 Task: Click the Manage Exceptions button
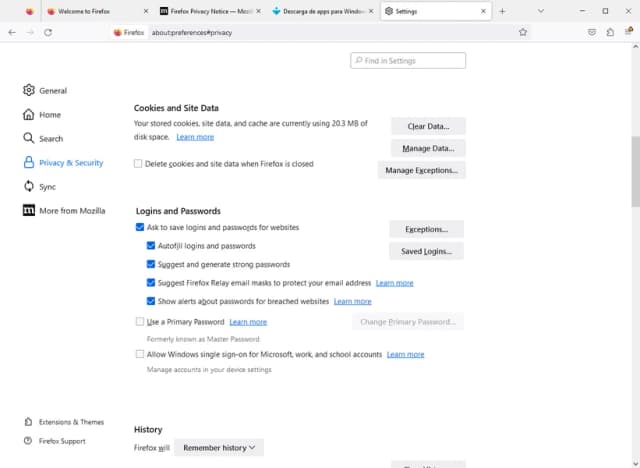click(x=422, y=171)
